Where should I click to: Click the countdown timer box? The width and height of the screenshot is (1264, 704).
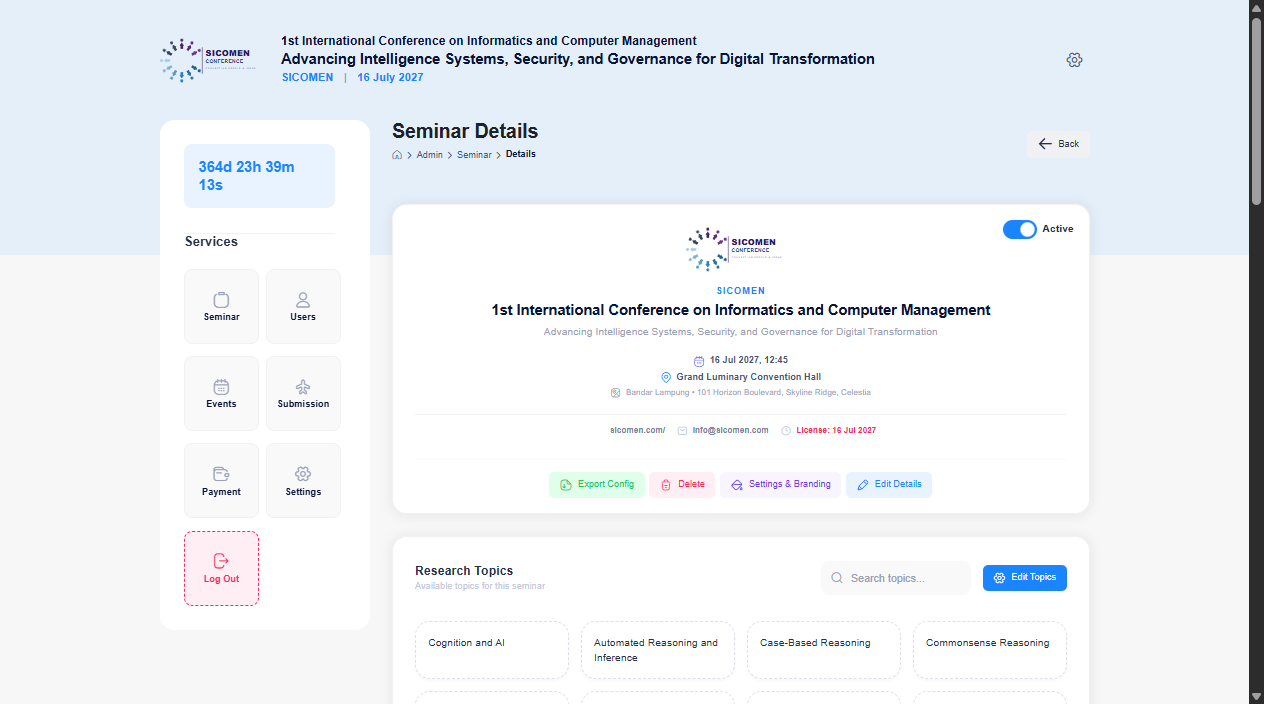tap(259, 176)
